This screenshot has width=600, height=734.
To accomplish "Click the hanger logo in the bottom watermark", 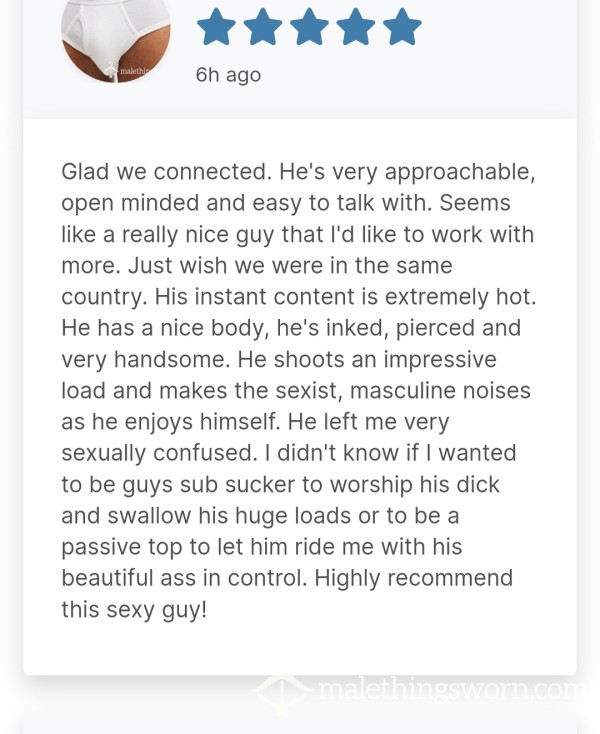I will click(281, 689).
